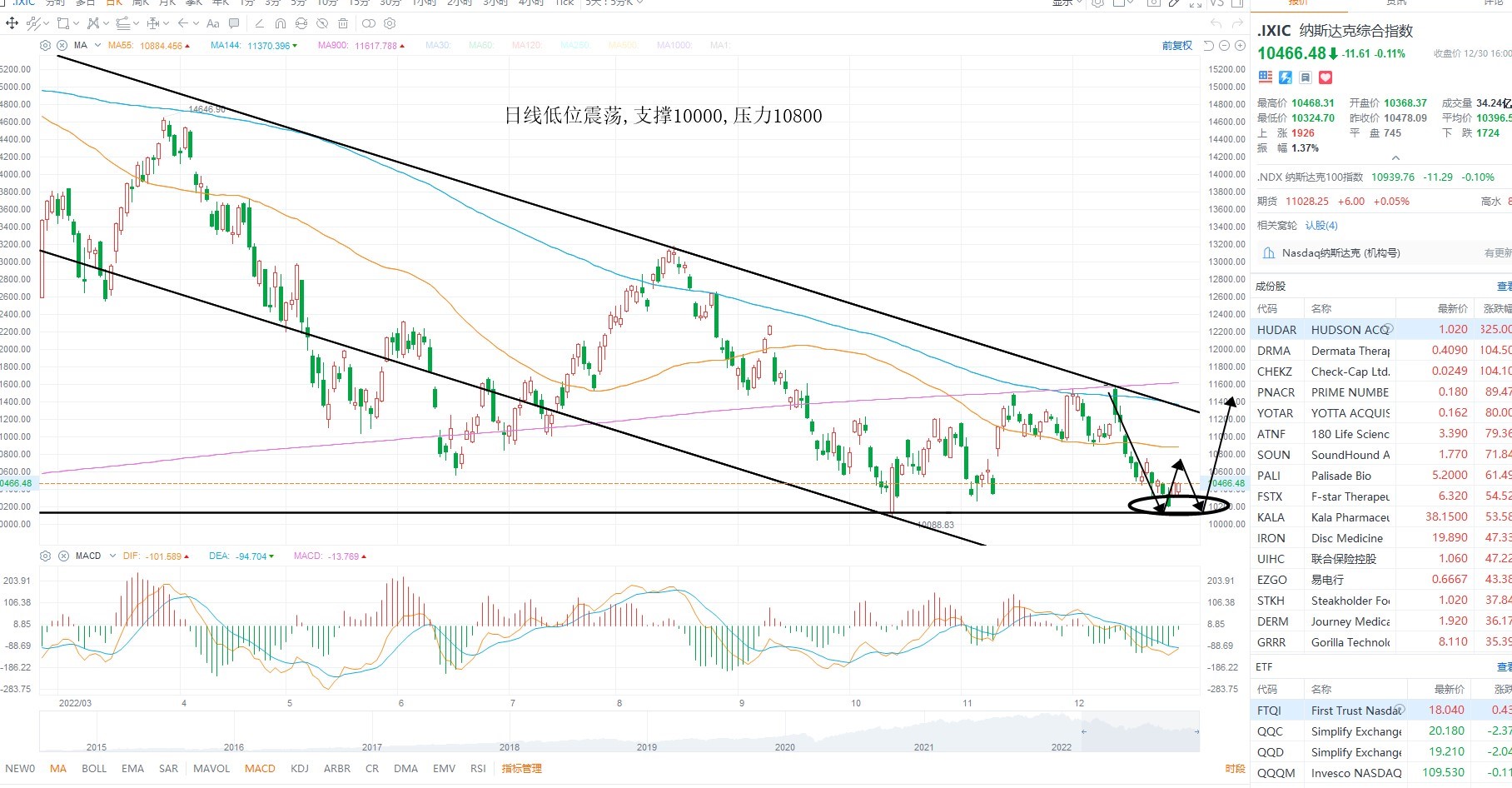Zoom out chart with minus icon
Viewport: 1512px width, 788px height.
click(x=1224, y=45)
